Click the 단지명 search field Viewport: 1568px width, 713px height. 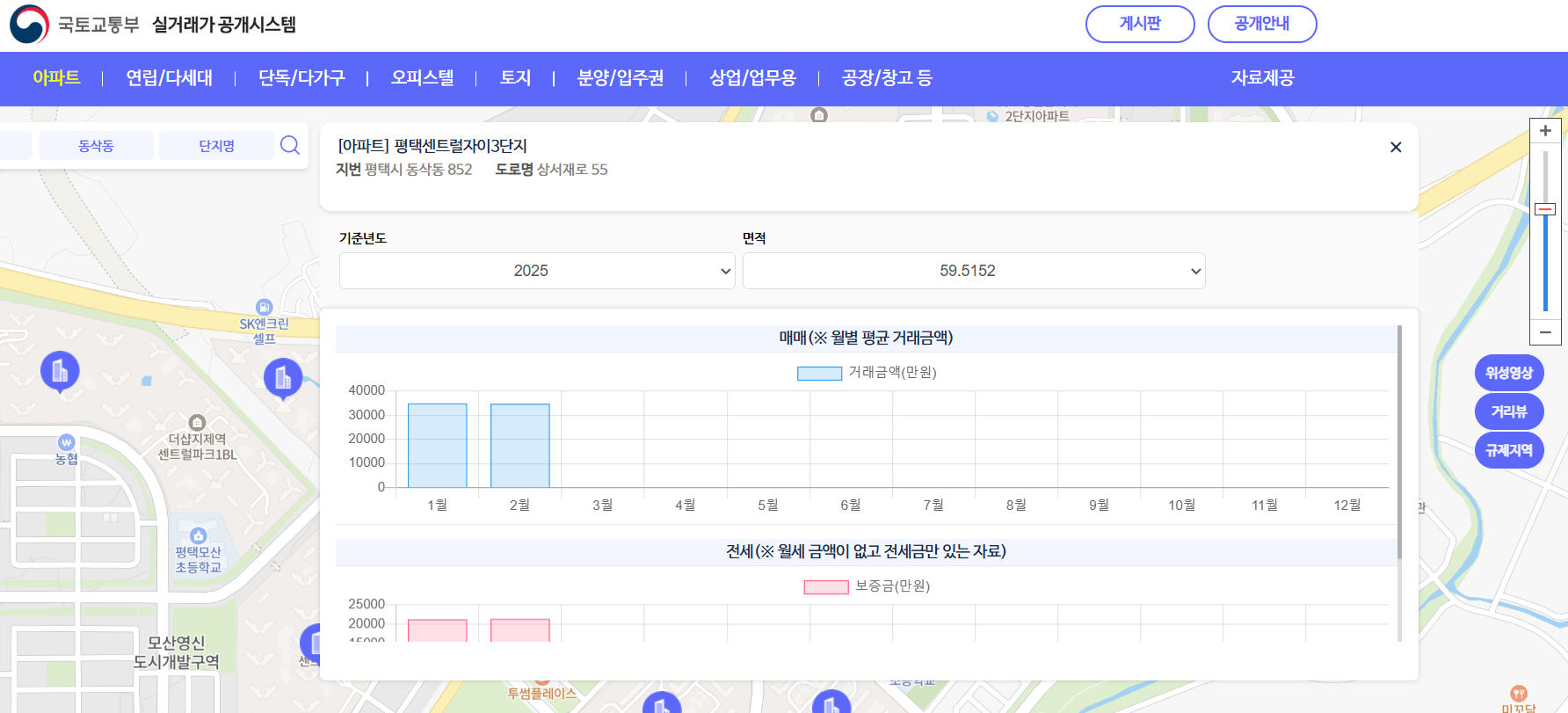(216, 146)
